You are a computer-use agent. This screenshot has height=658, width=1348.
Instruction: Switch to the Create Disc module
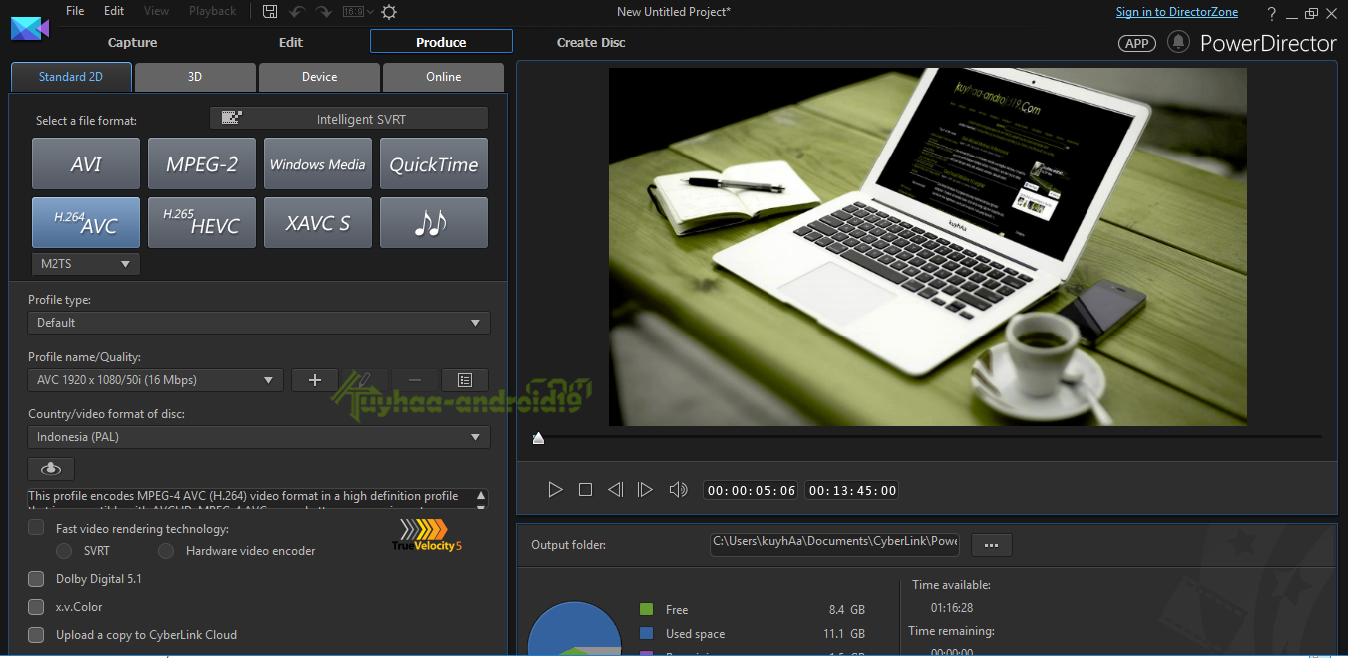coord(591,42)
